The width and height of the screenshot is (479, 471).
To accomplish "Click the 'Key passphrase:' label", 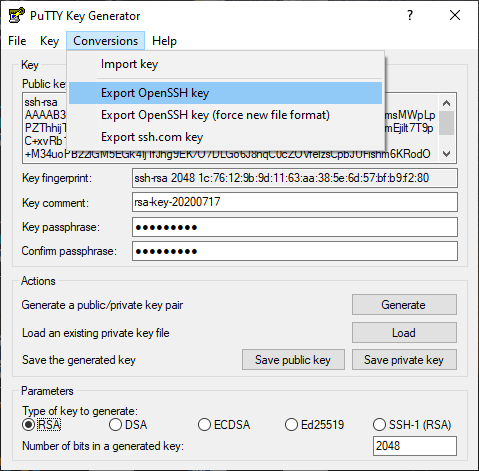I will [x=61, y=227].
